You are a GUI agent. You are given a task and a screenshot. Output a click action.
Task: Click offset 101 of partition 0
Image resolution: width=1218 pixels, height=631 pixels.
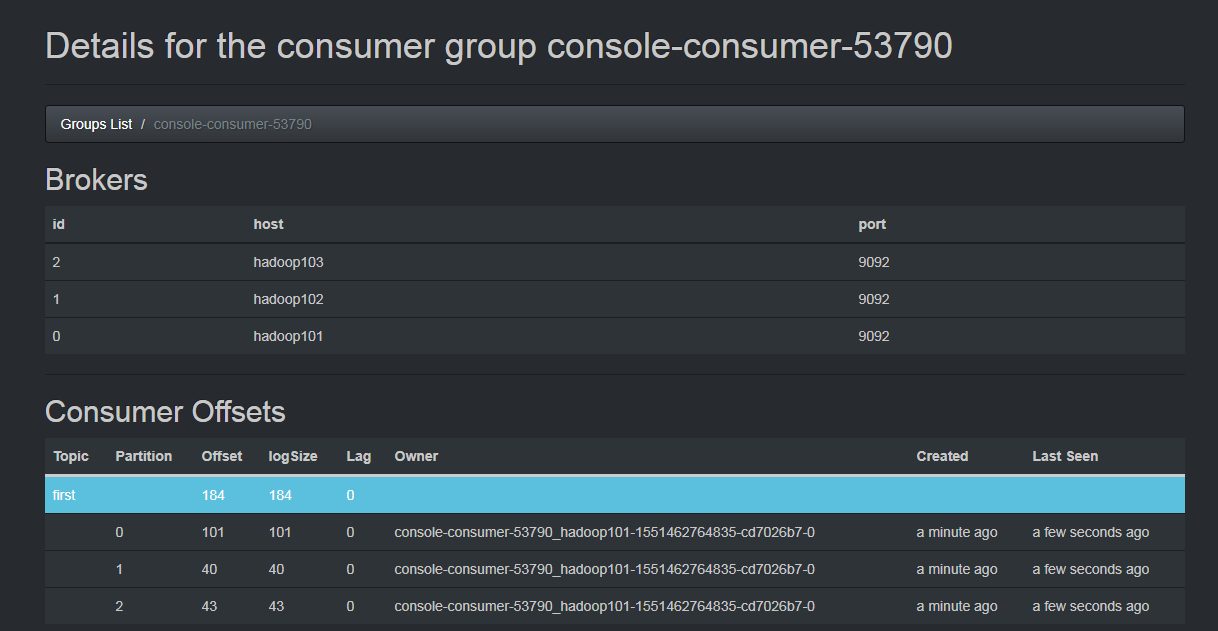(x=213, y=532)
